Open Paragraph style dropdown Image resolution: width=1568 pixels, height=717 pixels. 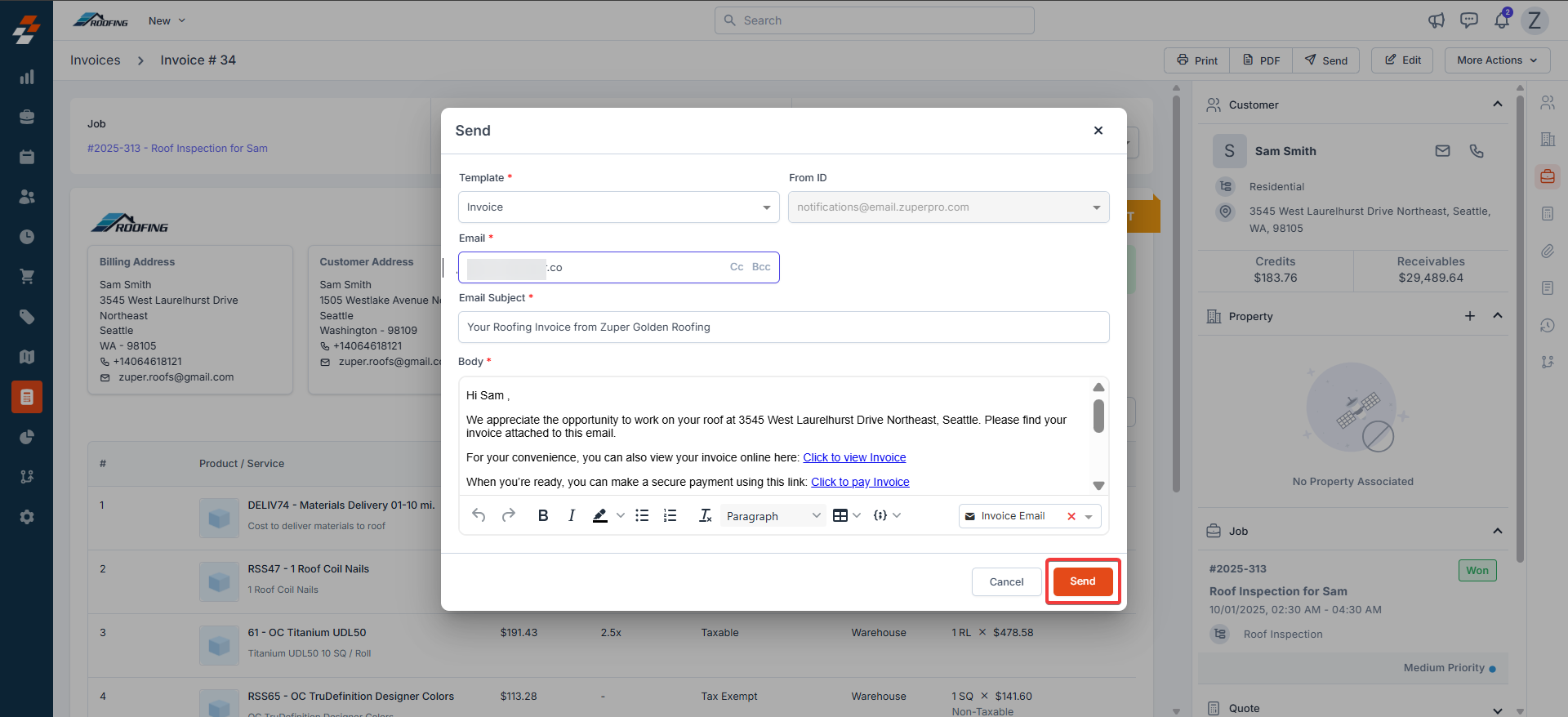pyautogui.click(x=773, y=516)
